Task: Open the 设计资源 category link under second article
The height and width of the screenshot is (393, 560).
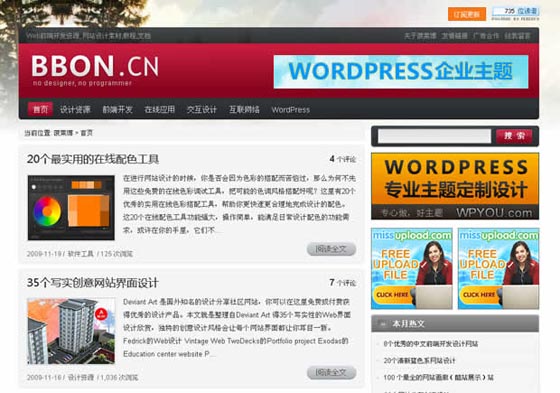Action: [x=81, y=377]
